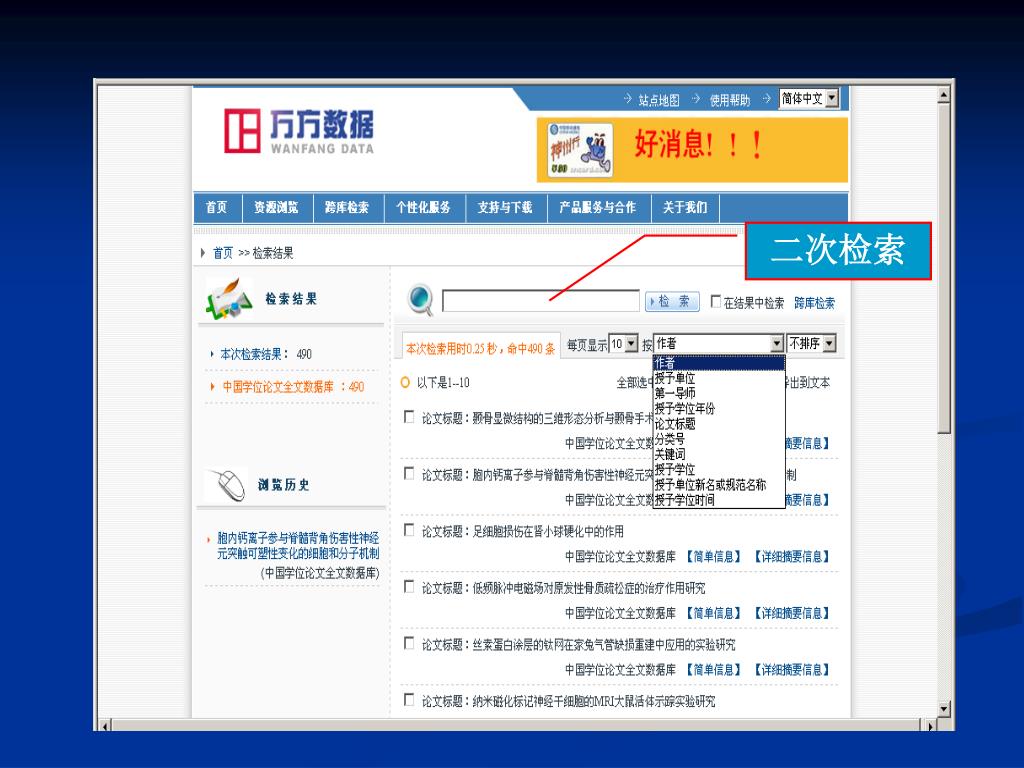Open 详细摘要信息 for 丝素蛋白涂层 thesis
Image resolution: width=1024 pixels, height=768 pixels.
792,669
